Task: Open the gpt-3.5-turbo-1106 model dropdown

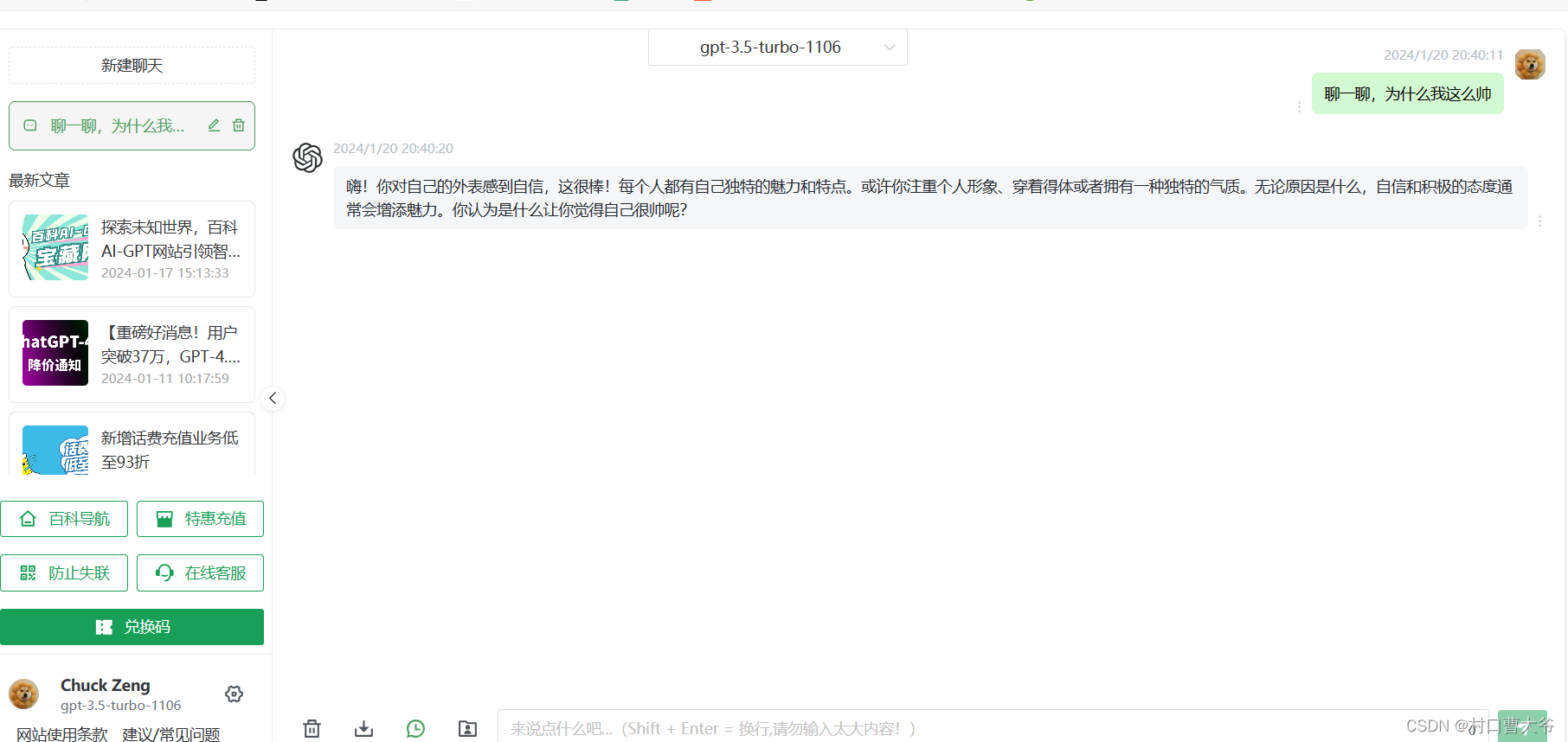Action: pos(777,48)
